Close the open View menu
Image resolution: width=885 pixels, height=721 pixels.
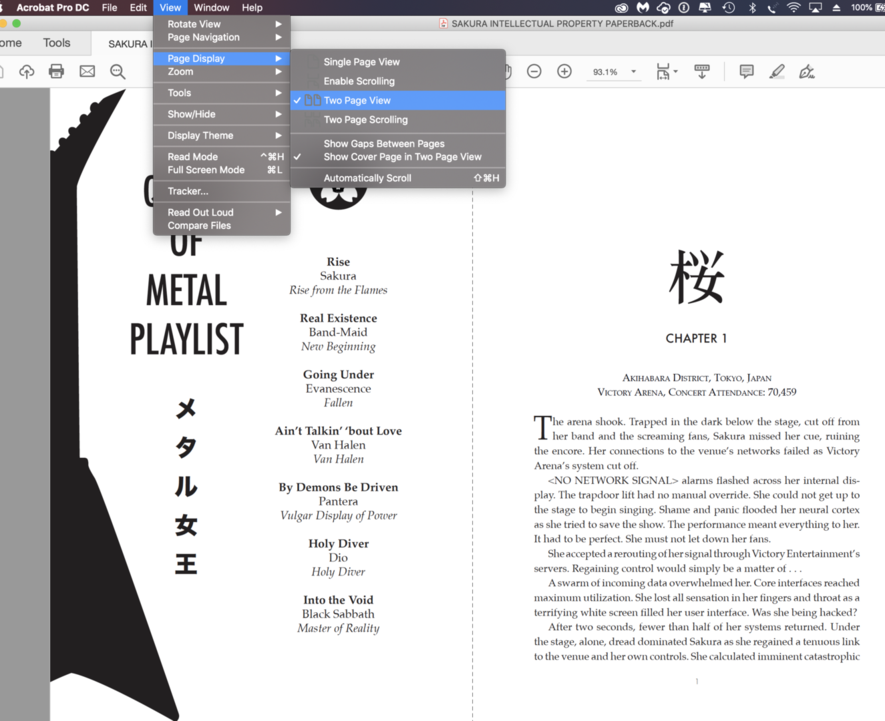coord(170,7)
